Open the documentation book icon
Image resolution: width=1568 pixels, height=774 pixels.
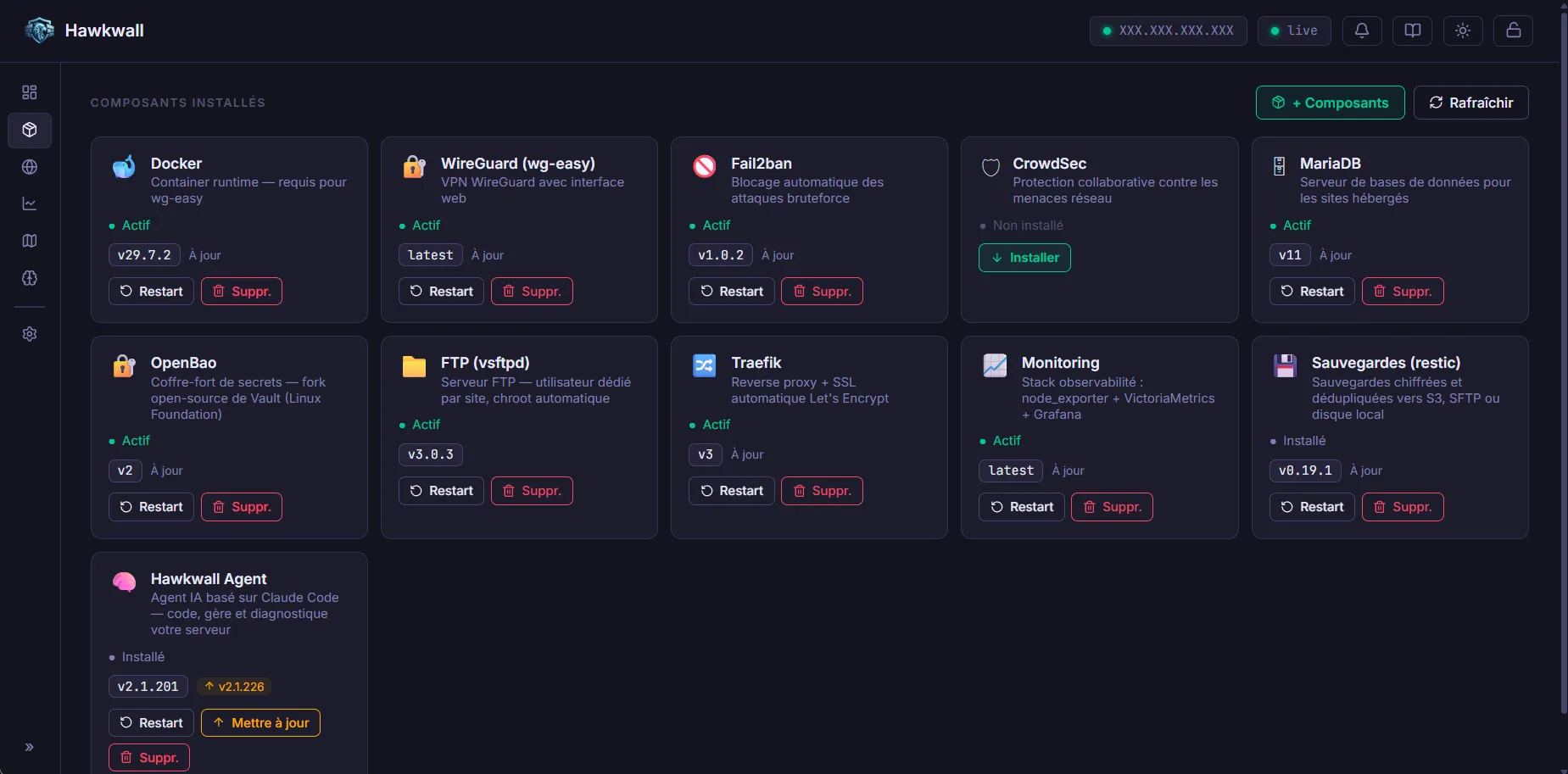click(1413, 31)
